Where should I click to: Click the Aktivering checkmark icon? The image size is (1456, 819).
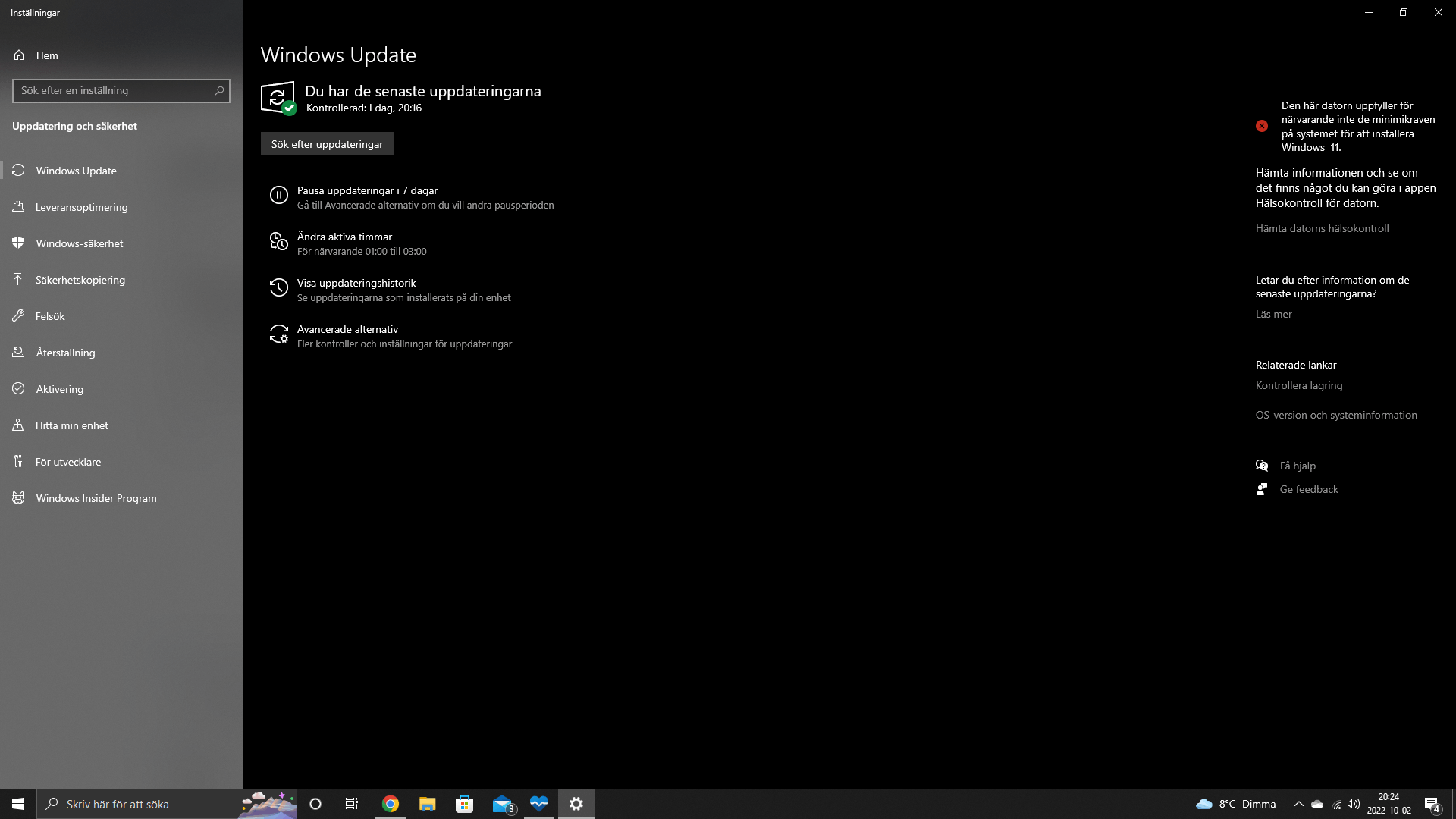tap(18, 389)
